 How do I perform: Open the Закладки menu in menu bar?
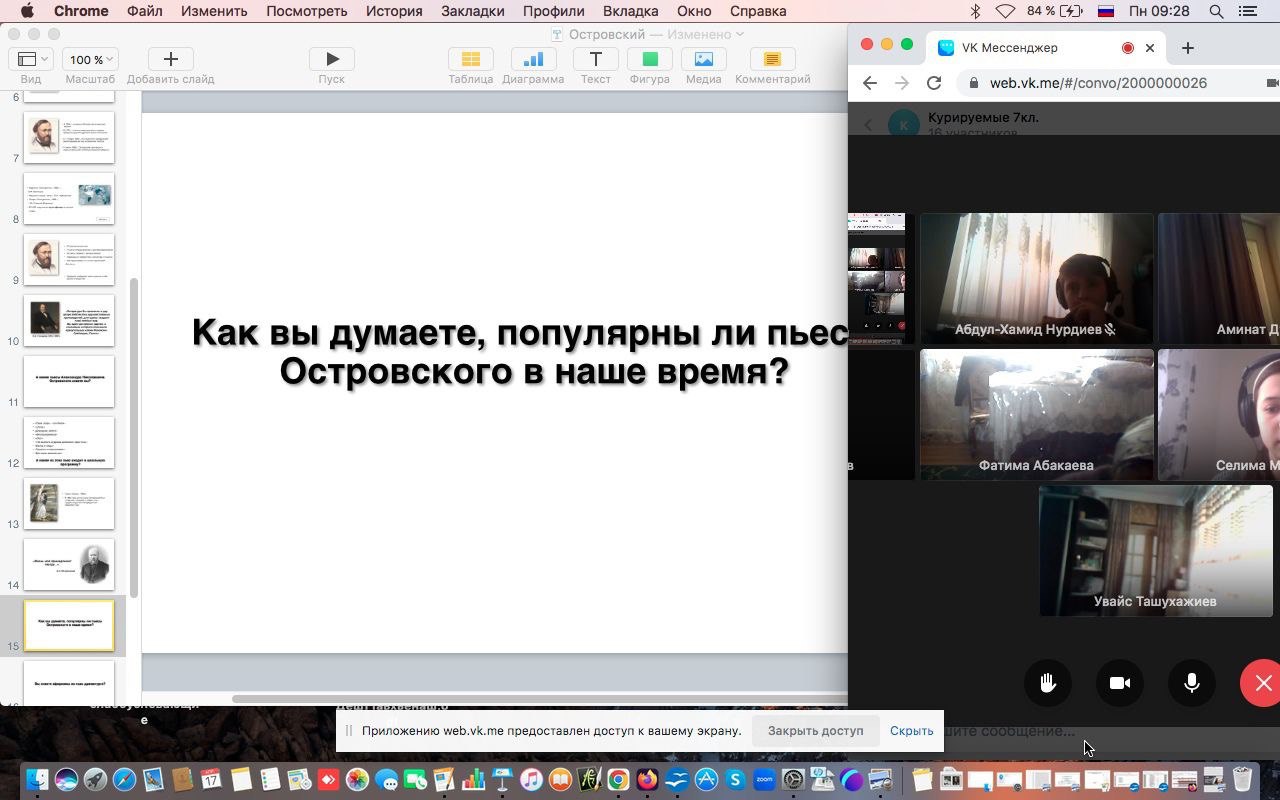point(472,11)
